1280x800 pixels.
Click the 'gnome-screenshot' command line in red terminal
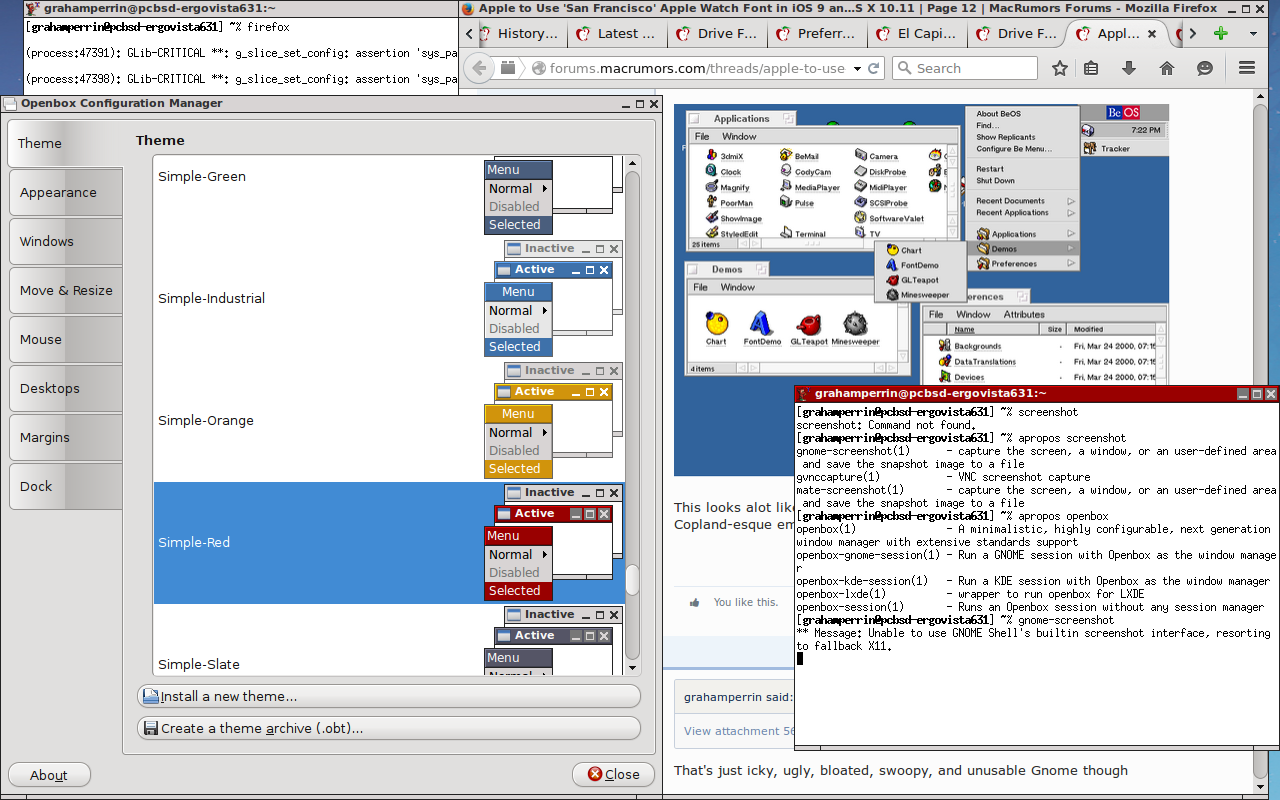[x=1066, y=620]
